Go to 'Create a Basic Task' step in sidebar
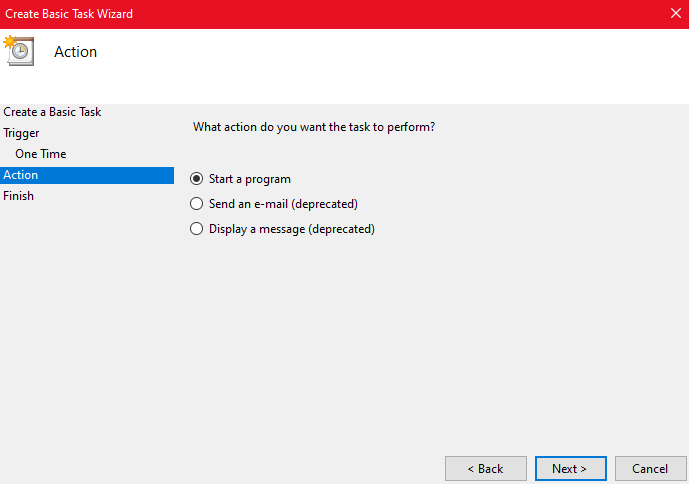 52,112
